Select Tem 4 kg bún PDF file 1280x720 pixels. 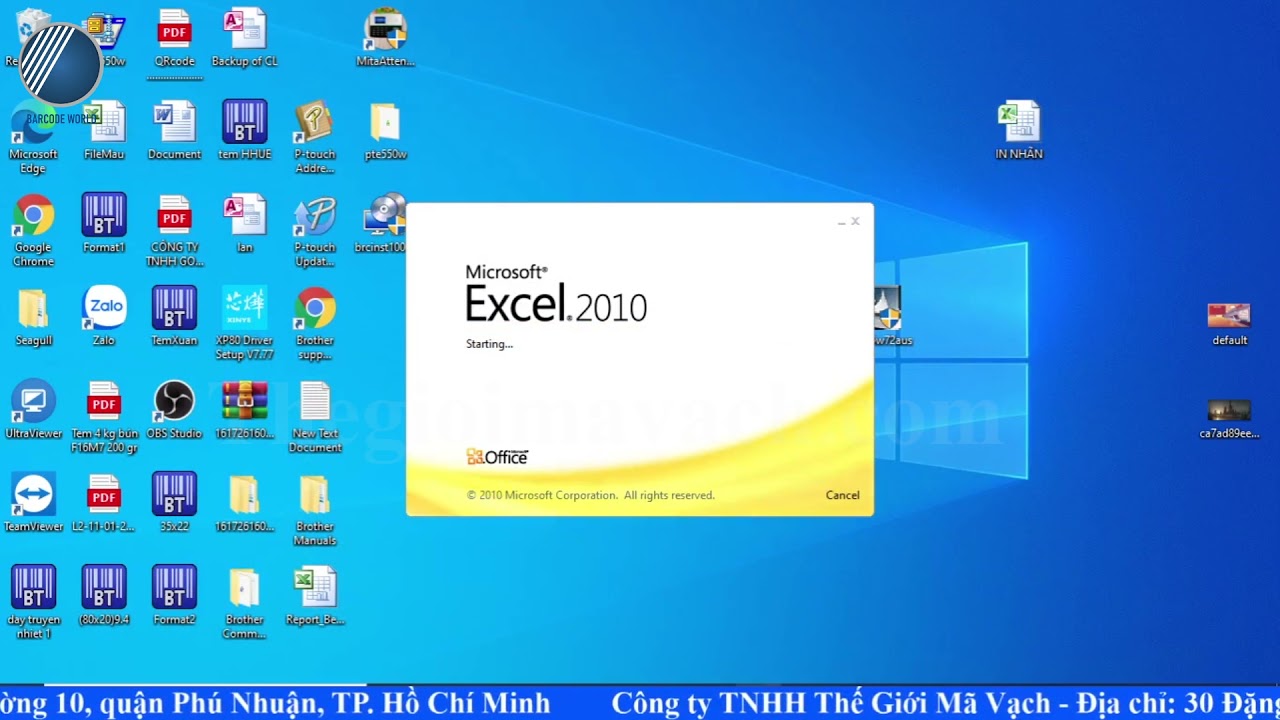pyautogui.click(x=104, y=418)
